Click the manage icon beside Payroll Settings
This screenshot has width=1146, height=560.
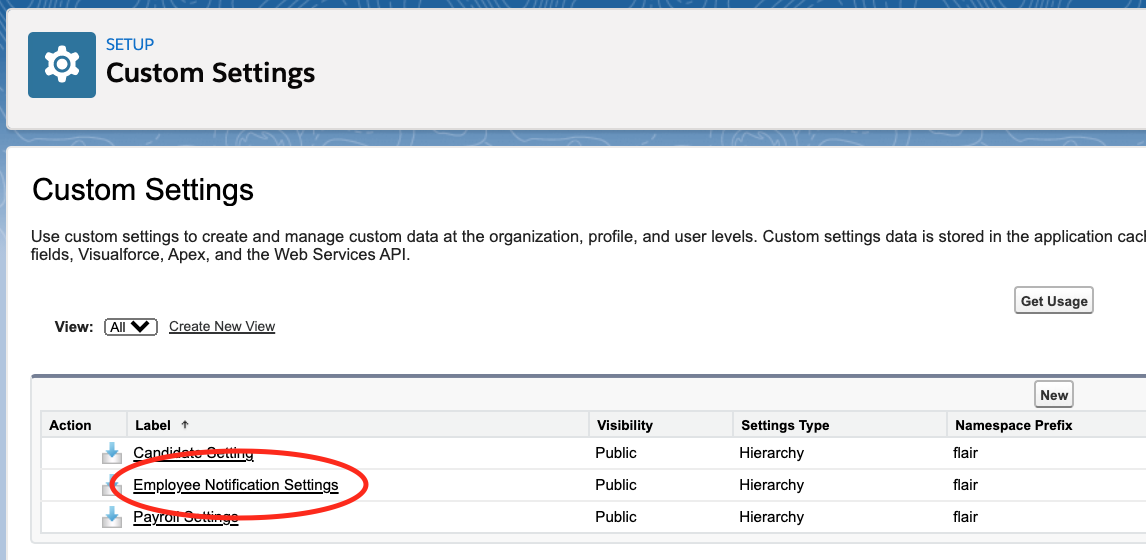112,518
